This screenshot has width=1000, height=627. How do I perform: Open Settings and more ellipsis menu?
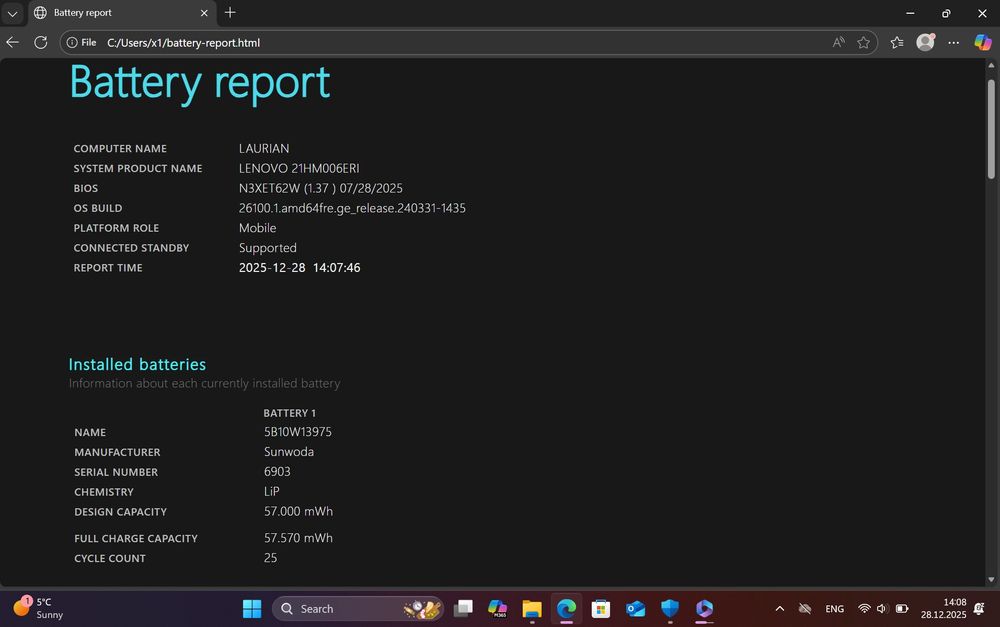click(x=953, y=43)
